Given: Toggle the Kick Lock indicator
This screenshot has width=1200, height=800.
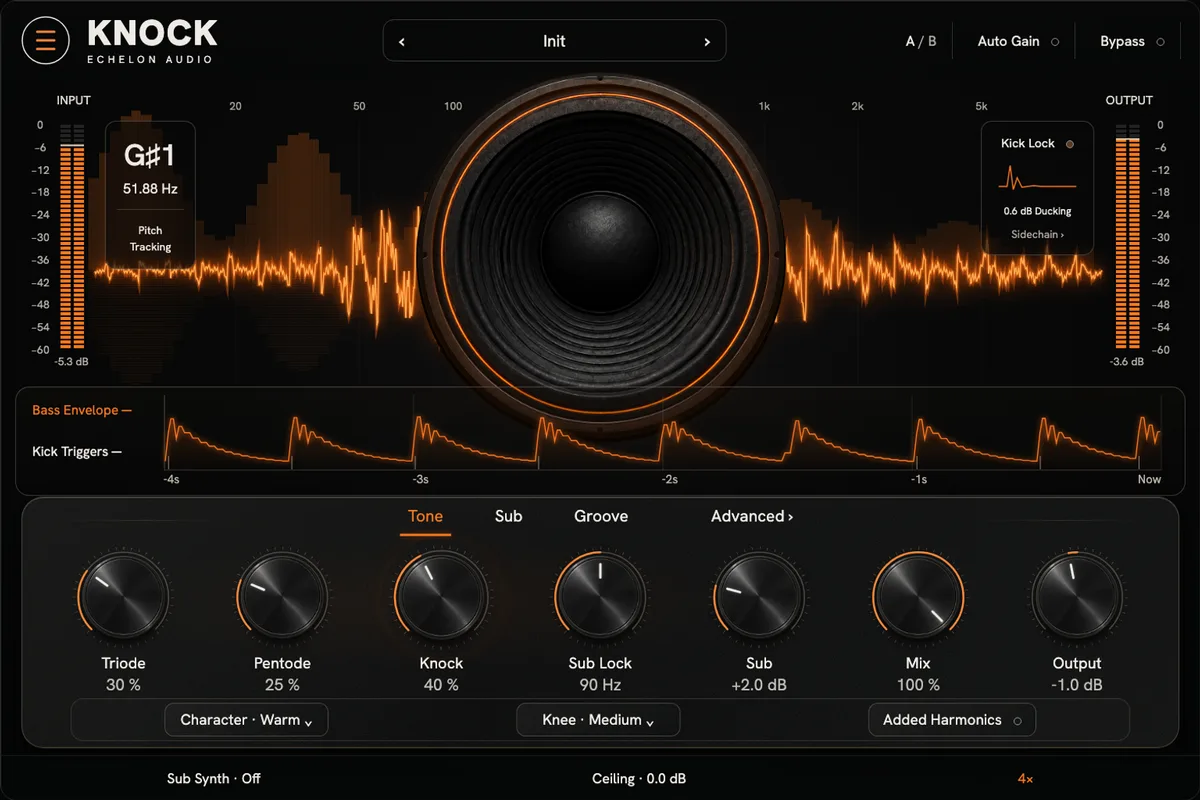Looking at the screenshot, I should (1070, 144).
